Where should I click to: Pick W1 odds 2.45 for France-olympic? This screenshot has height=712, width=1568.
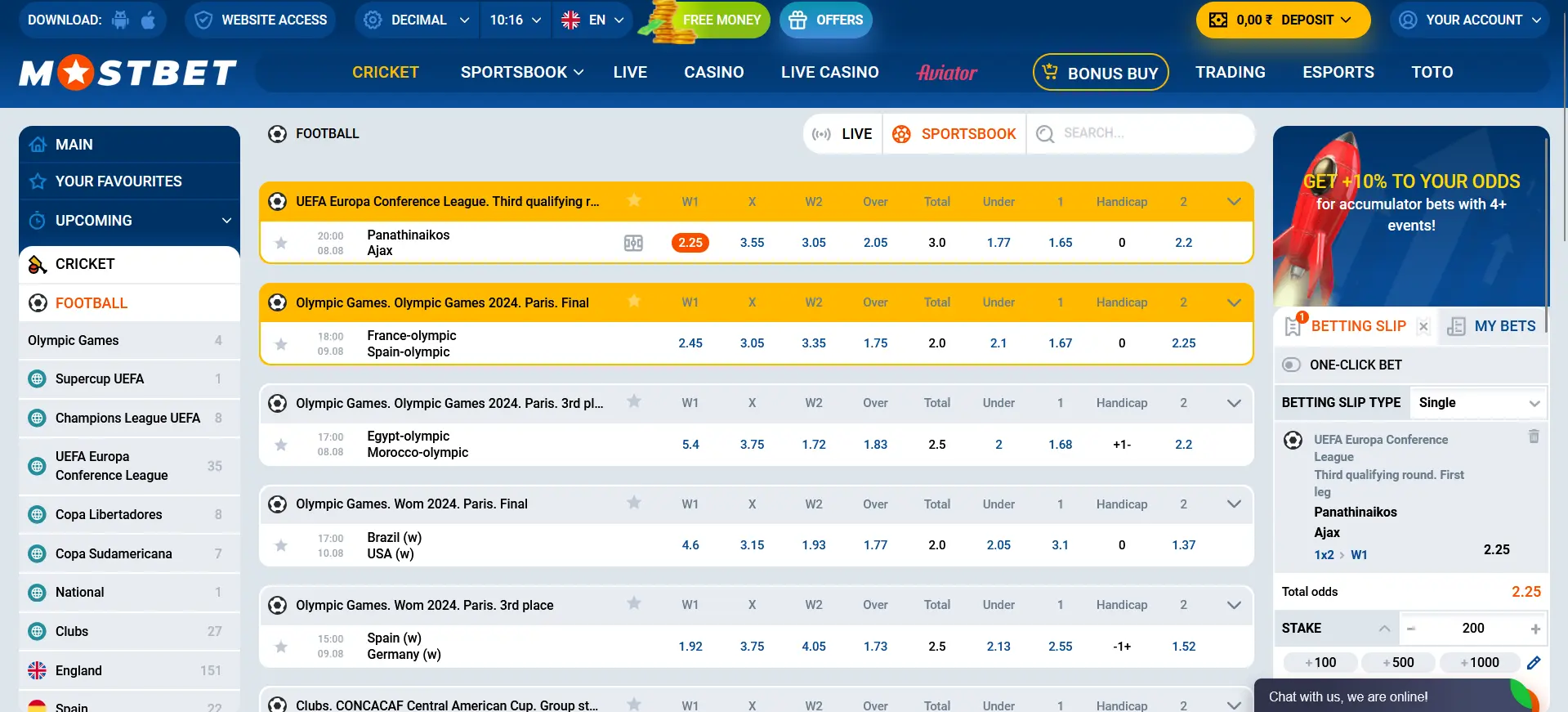click(690, 343)
